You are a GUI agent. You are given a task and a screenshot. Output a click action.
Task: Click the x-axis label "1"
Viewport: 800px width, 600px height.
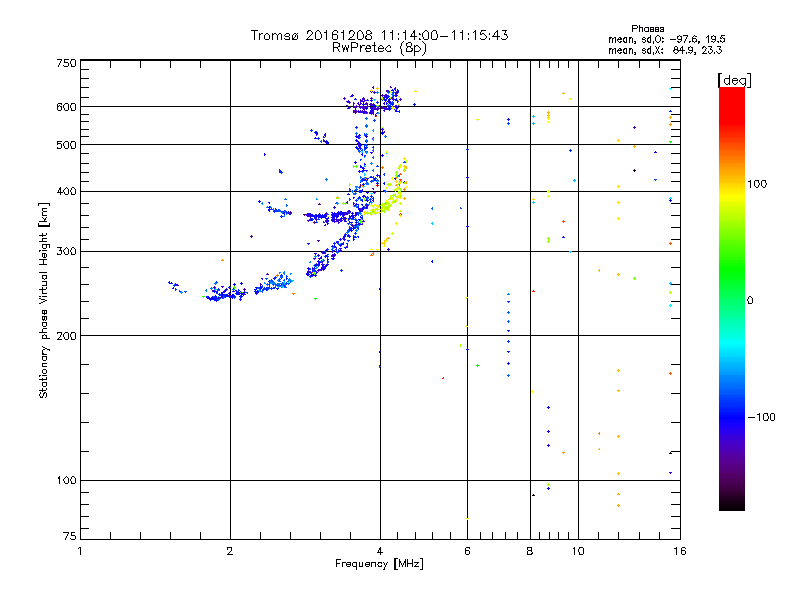click(x=80, y=552)
